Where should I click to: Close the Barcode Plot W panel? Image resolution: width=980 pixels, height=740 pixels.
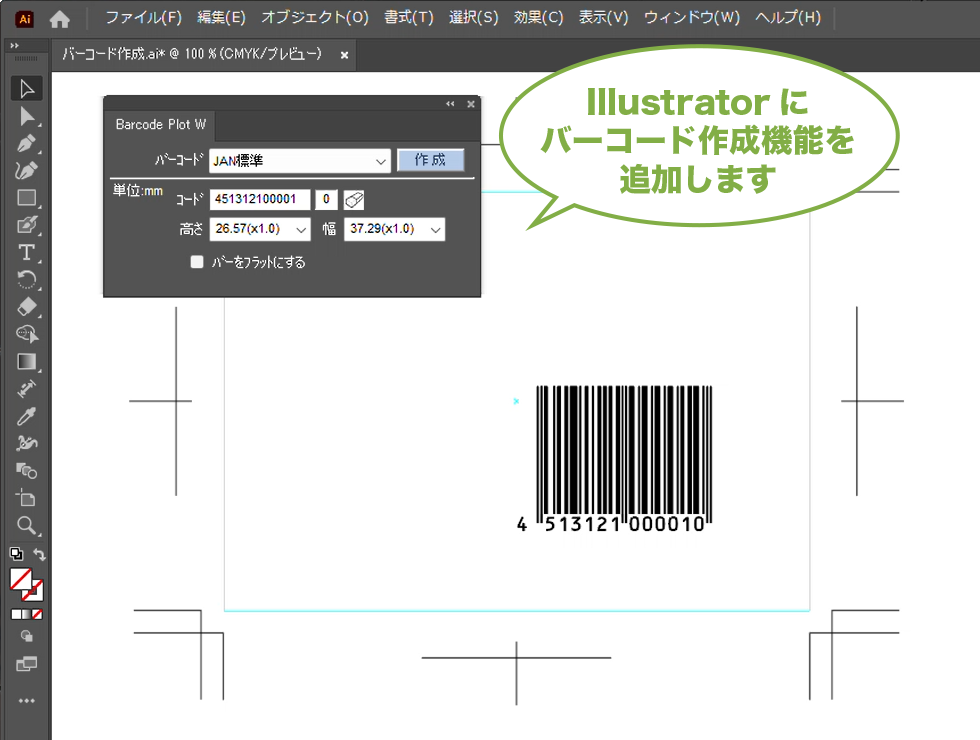(471, 104)
